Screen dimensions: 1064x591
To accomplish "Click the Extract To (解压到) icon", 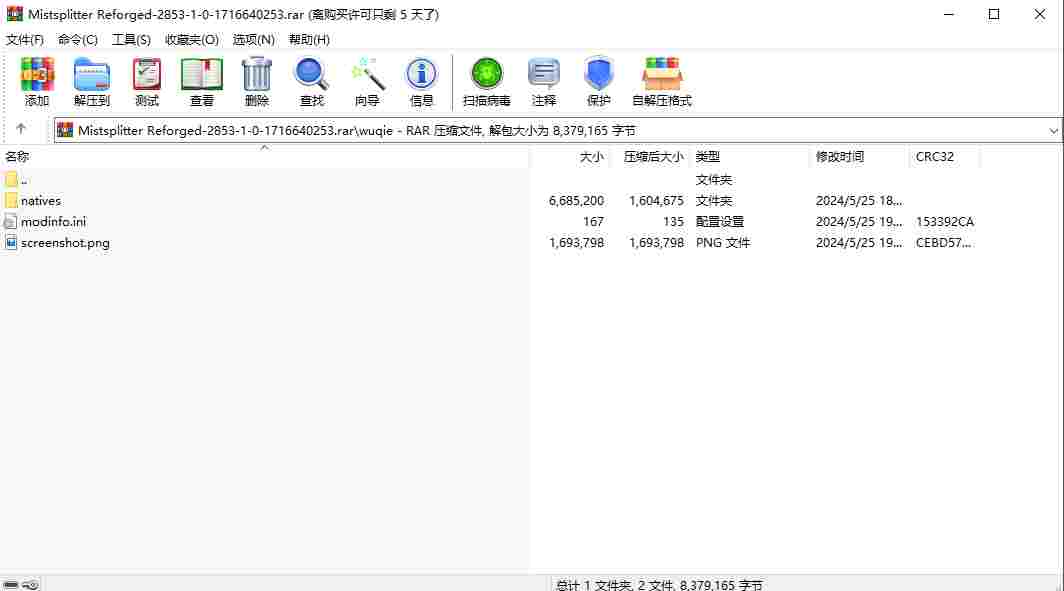I will pos(92,75).
